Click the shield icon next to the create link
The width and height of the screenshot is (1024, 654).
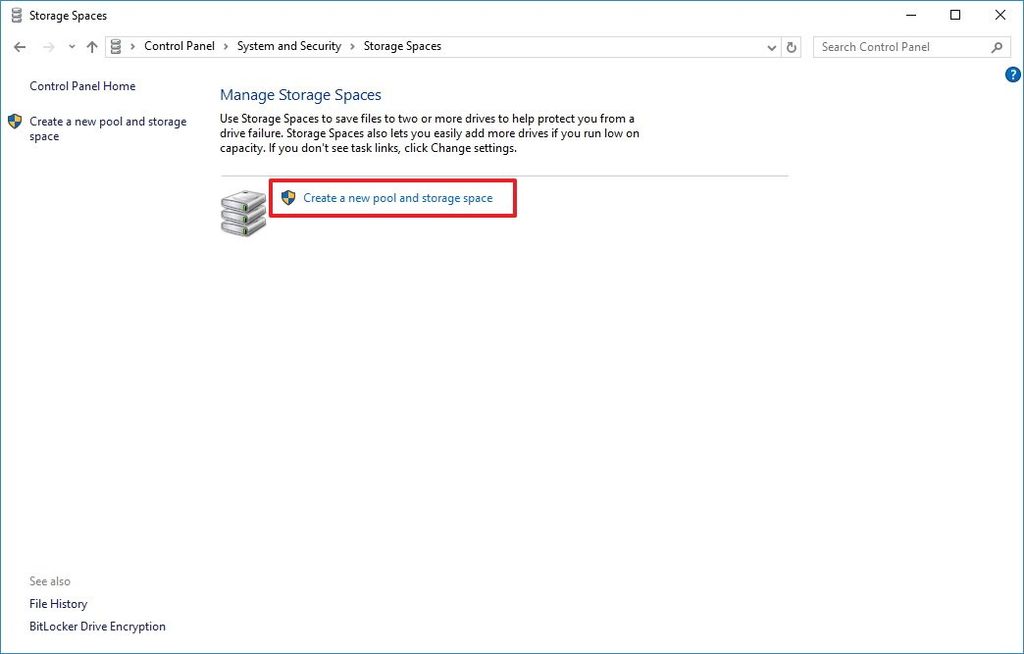(x=289, y=197)
